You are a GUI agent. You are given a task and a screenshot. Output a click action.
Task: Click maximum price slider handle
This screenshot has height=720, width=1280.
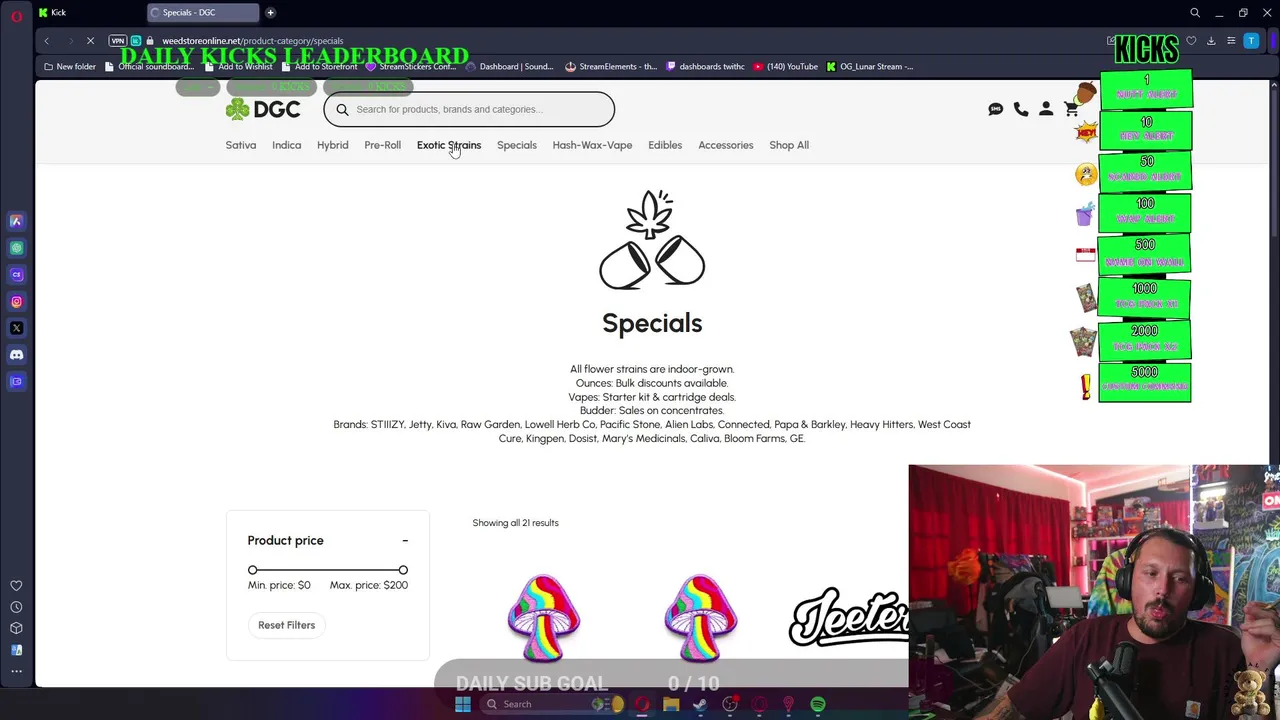click(403, 570)
